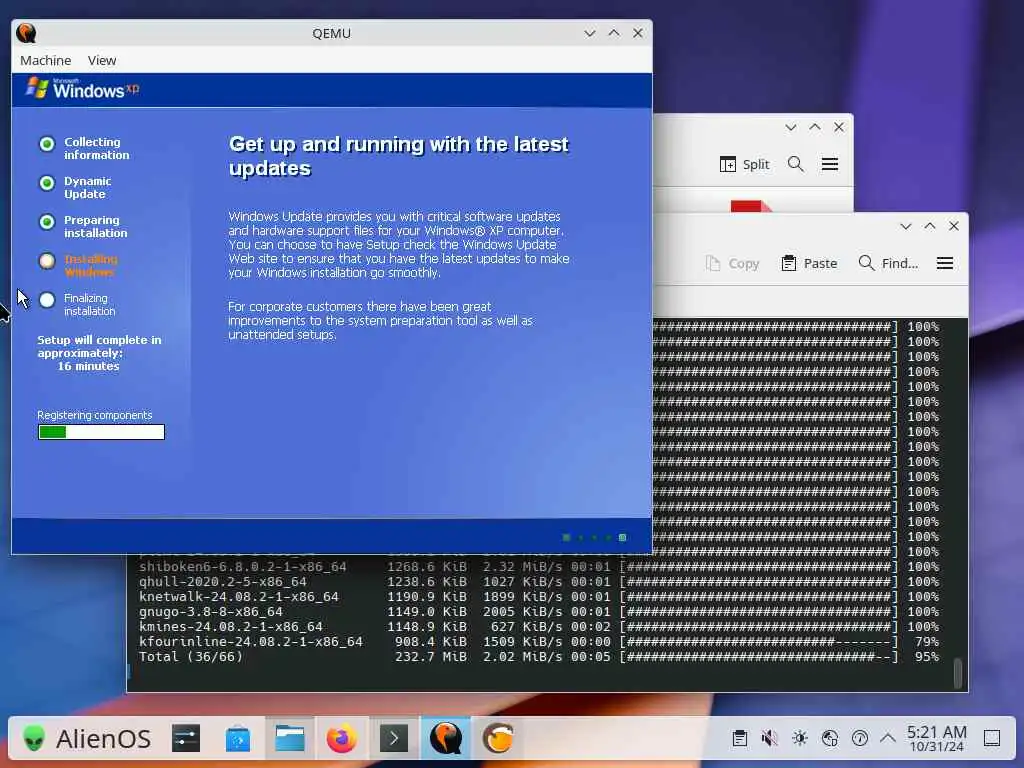Viewport: 1024px width, 768px height.
Task: Click Find... in the terminal toolbar
Action: 888,263
